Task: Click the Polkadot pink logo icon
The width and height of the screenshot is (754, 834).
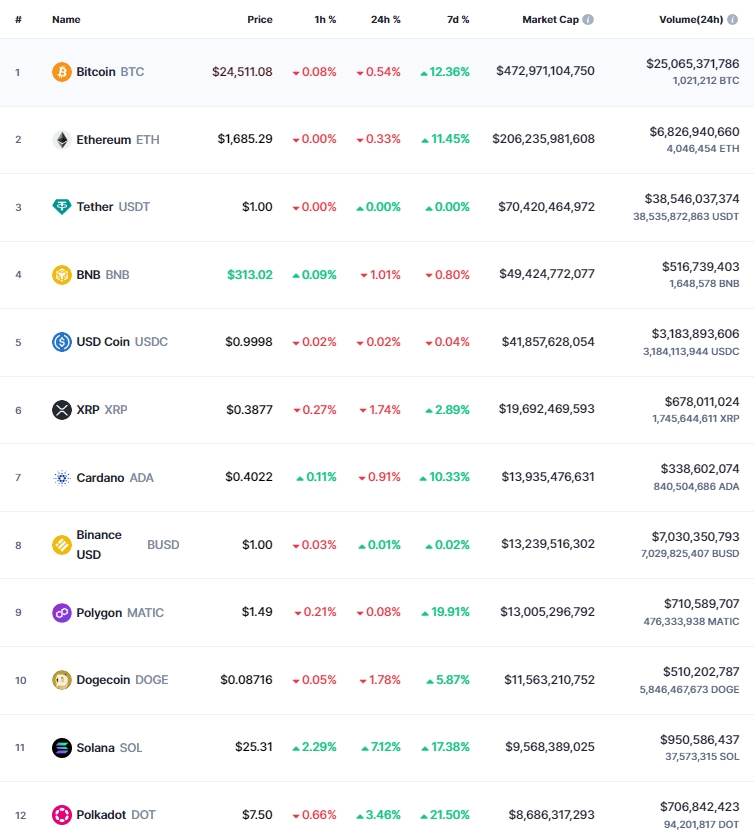Action: coord(62,815)
